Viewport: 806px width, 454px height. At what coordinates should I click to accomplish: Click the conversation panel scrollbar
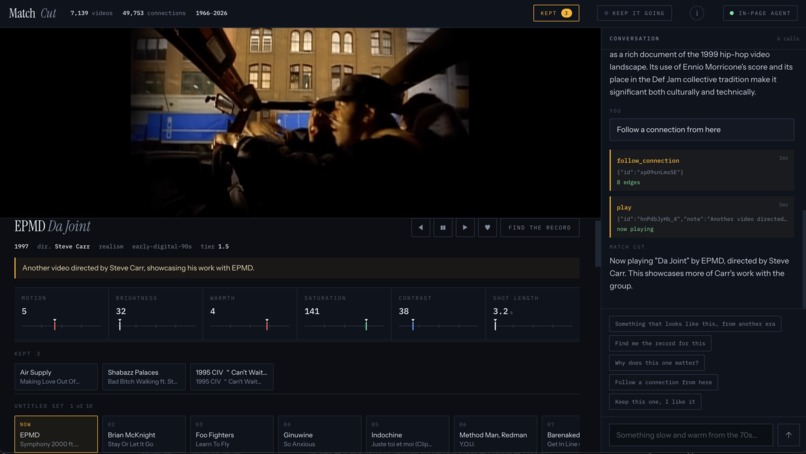804,260
